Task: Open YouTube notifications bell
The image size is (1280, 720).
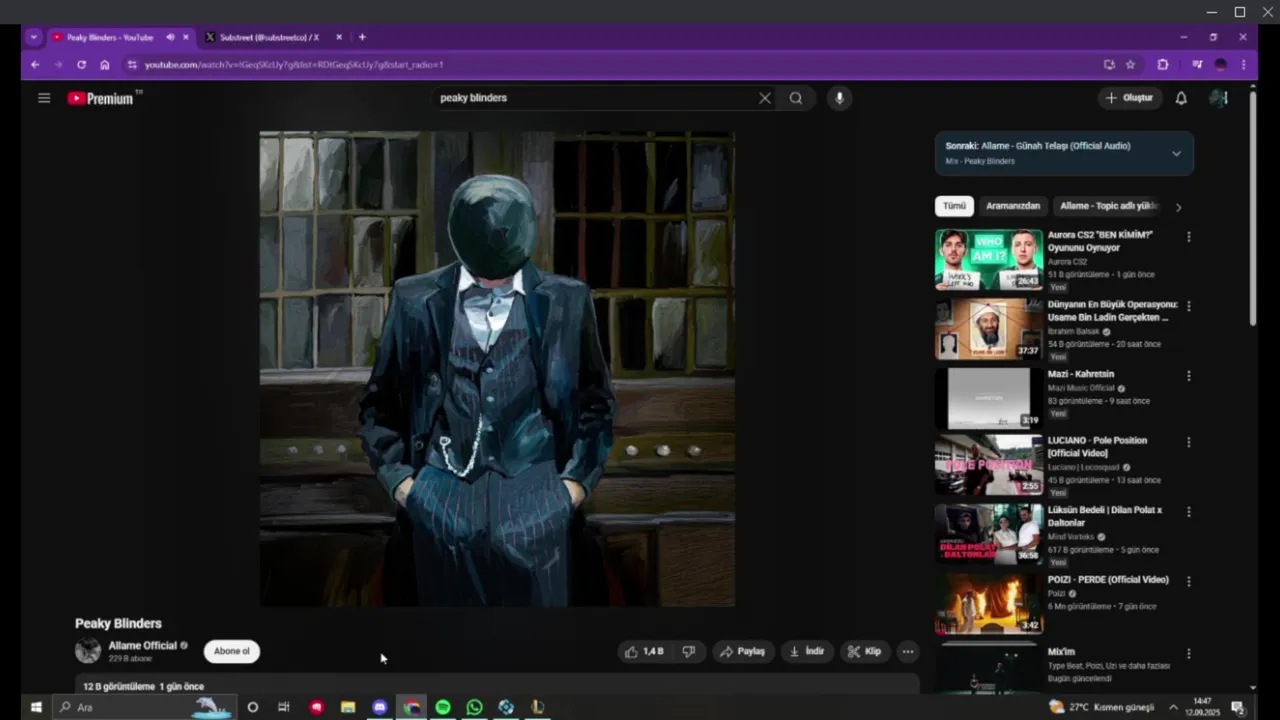Action: [1181, 98]
